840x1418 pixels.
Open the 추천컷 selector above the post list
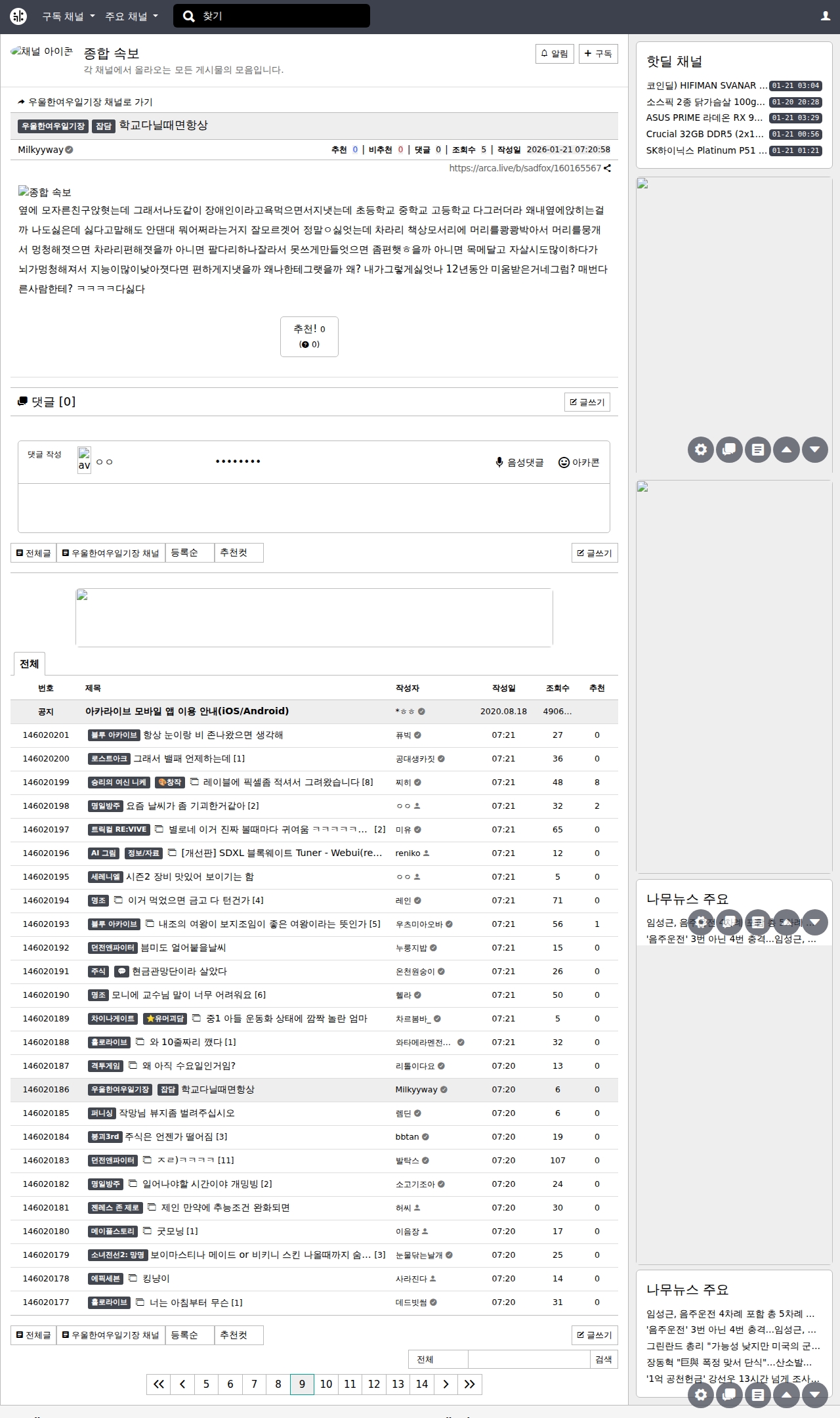pos(239,553)
